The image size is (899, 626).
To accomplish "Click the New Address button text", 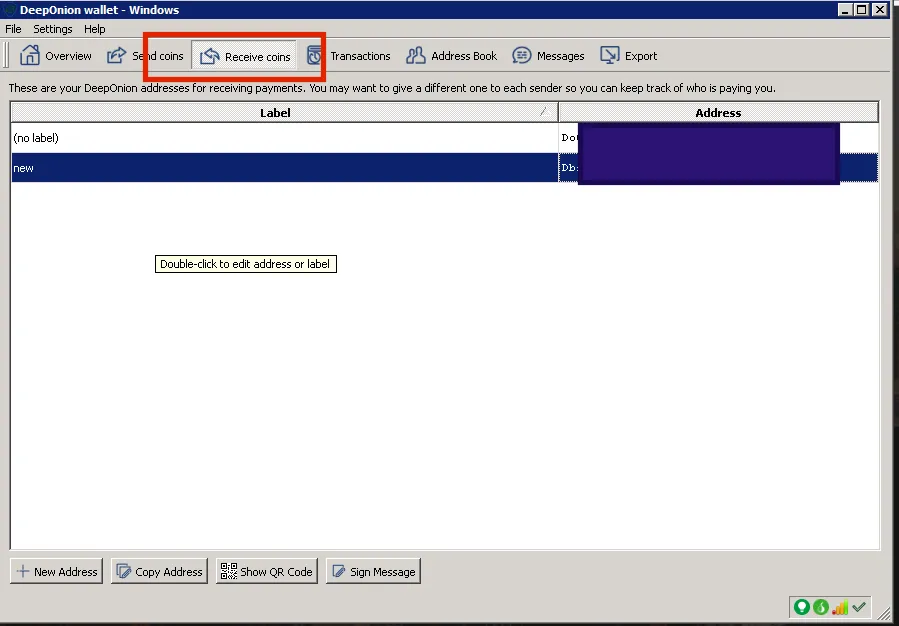I will [x=65, y=572].
